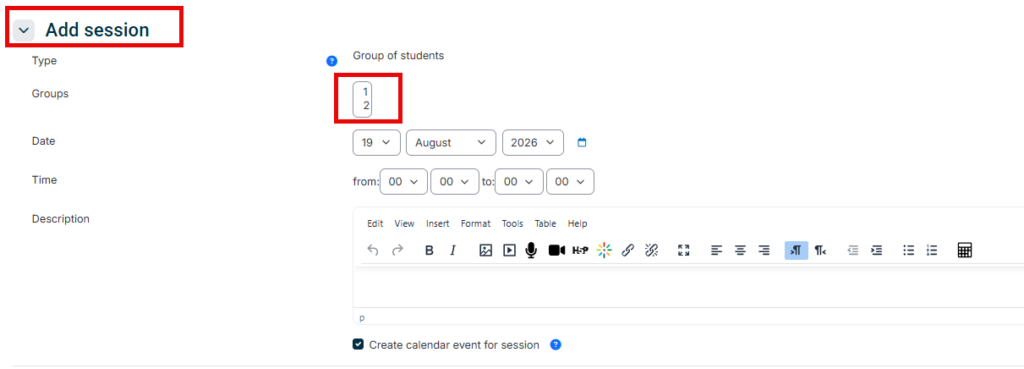The height and width of the screenshot is (369, 1024).
Task: Collapse the Add session section
Action: 24,30
